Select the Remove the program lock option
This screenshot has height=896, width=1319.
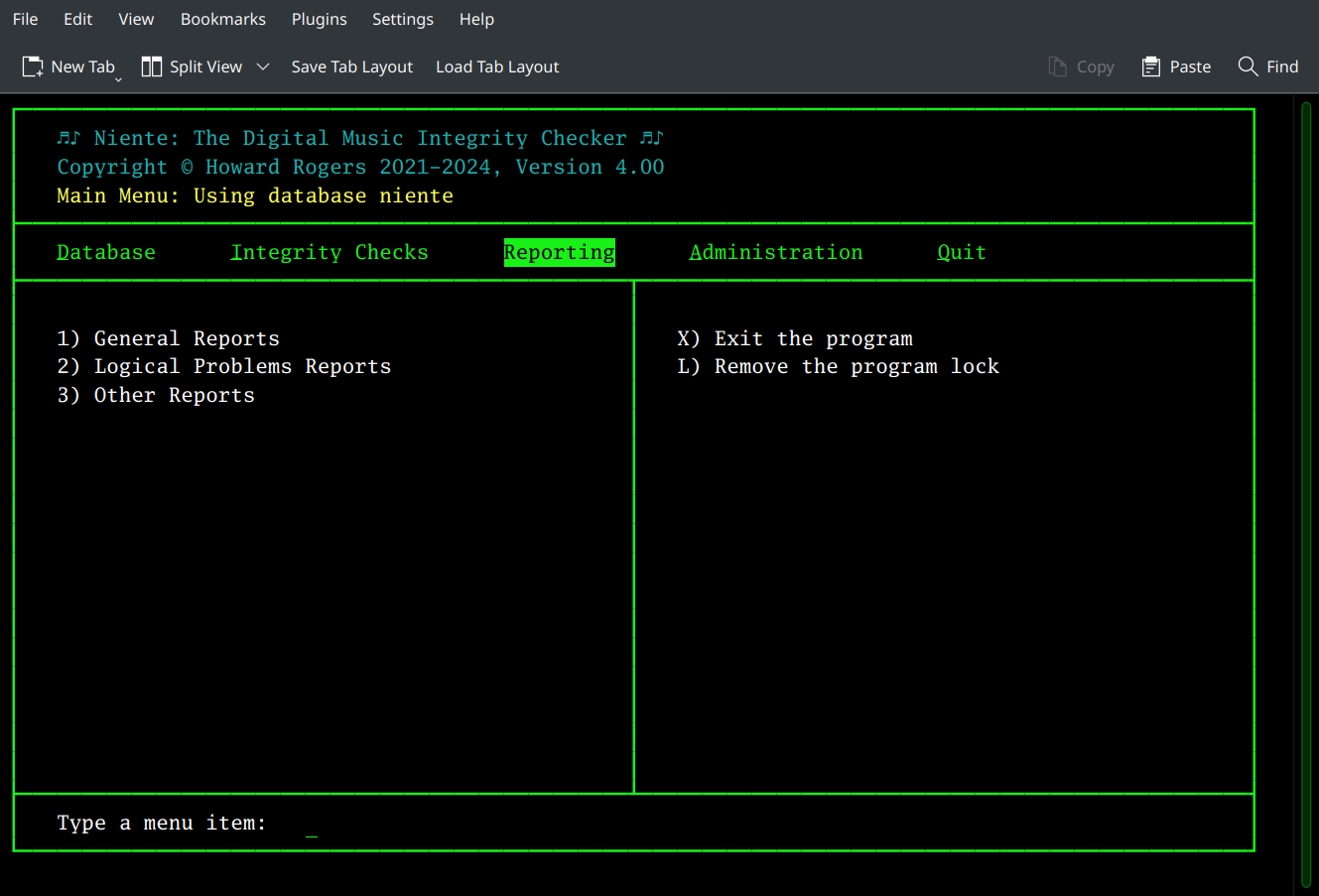pyautogui.click(x=839, y=365)
